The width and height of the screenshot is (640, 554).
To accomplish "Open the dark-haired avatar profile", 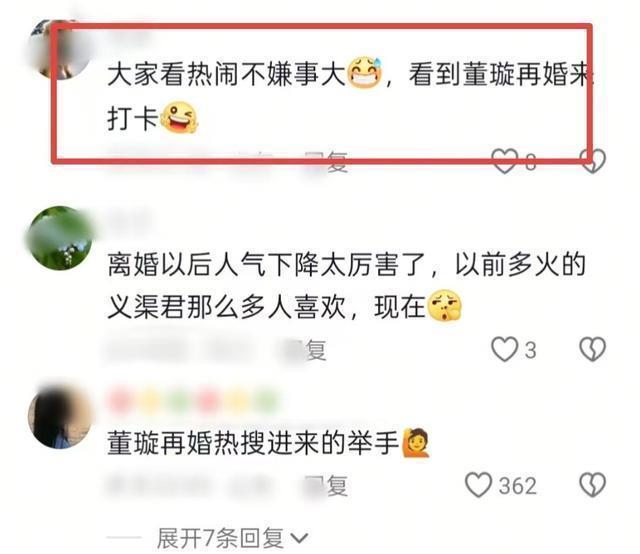I will click(x=60, y=417).
